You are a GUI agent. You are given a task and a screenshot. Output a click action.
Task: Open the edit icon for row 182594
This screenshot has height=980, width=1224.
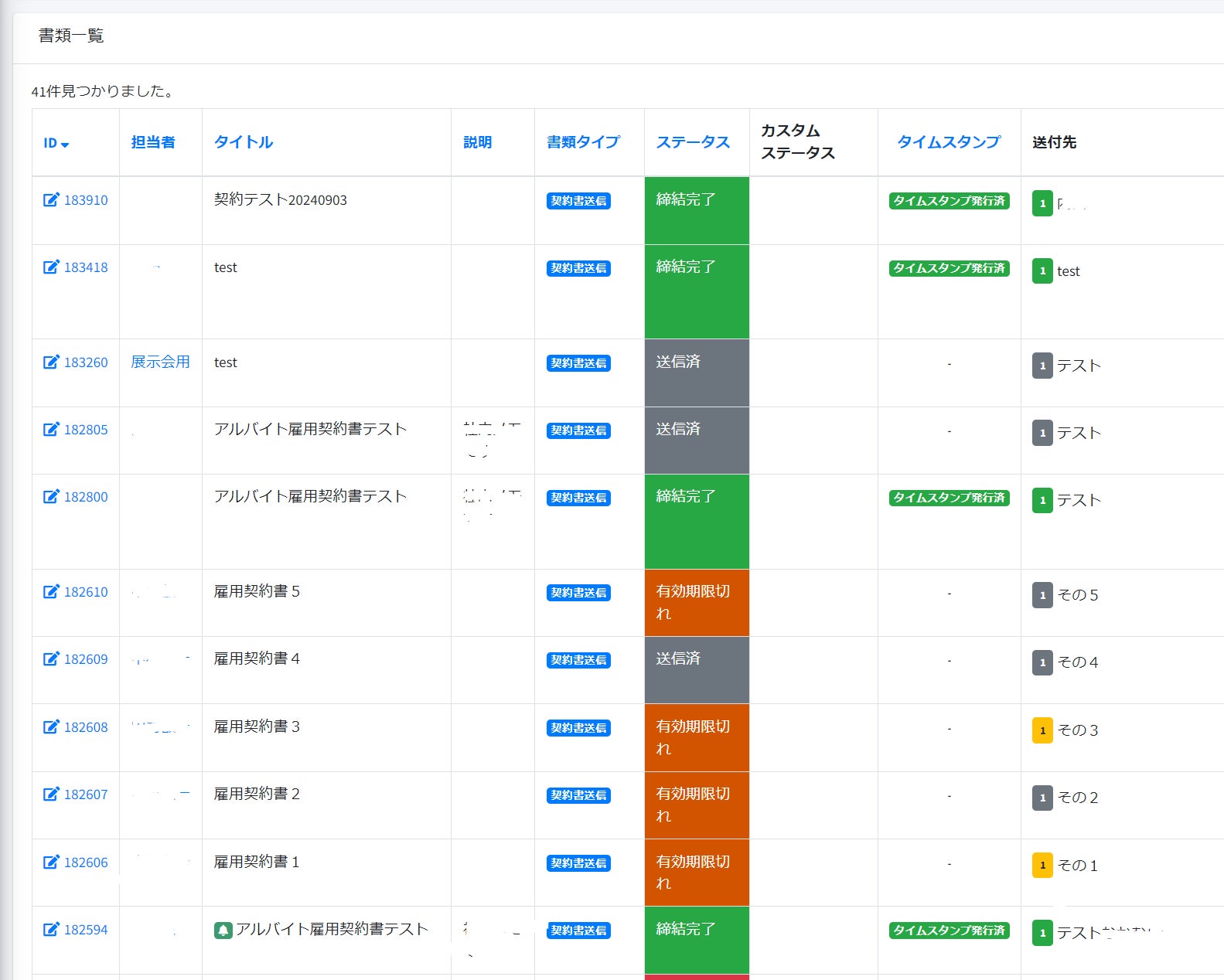pos(51,930)
